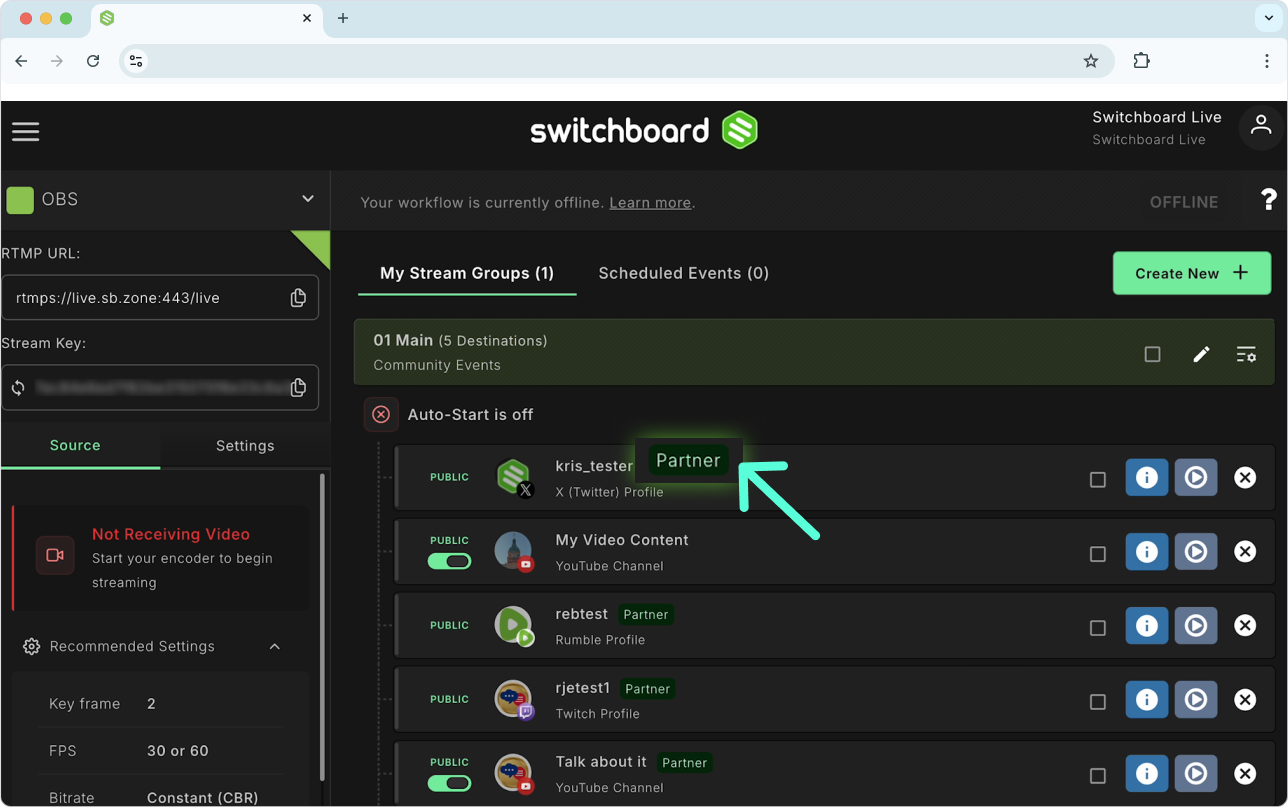Regenerate the stream key with refresh icon
Screen dimensions: 1288x807
[x=18, y=388]
